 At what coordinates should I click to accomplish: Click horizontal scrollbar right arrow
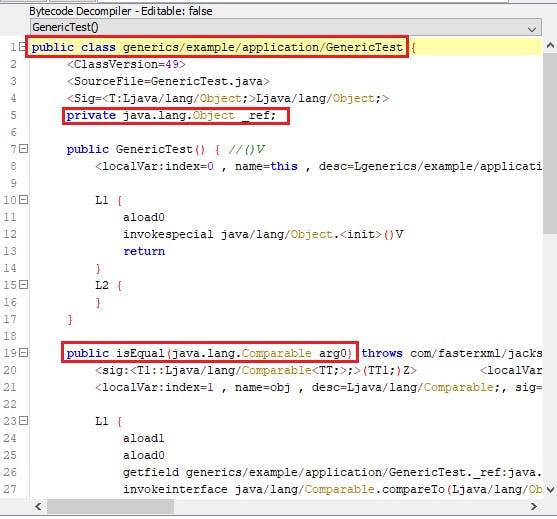coord(534,506)
